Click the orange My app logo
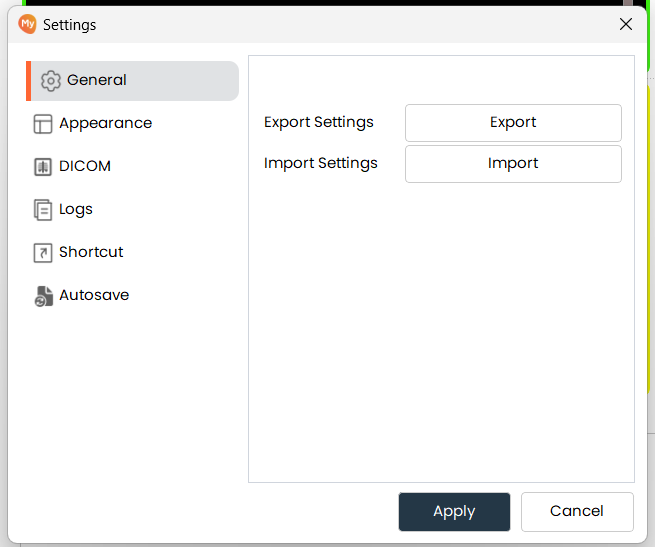Viewport: 655px width, 547px height. click(x=27, y=24)
